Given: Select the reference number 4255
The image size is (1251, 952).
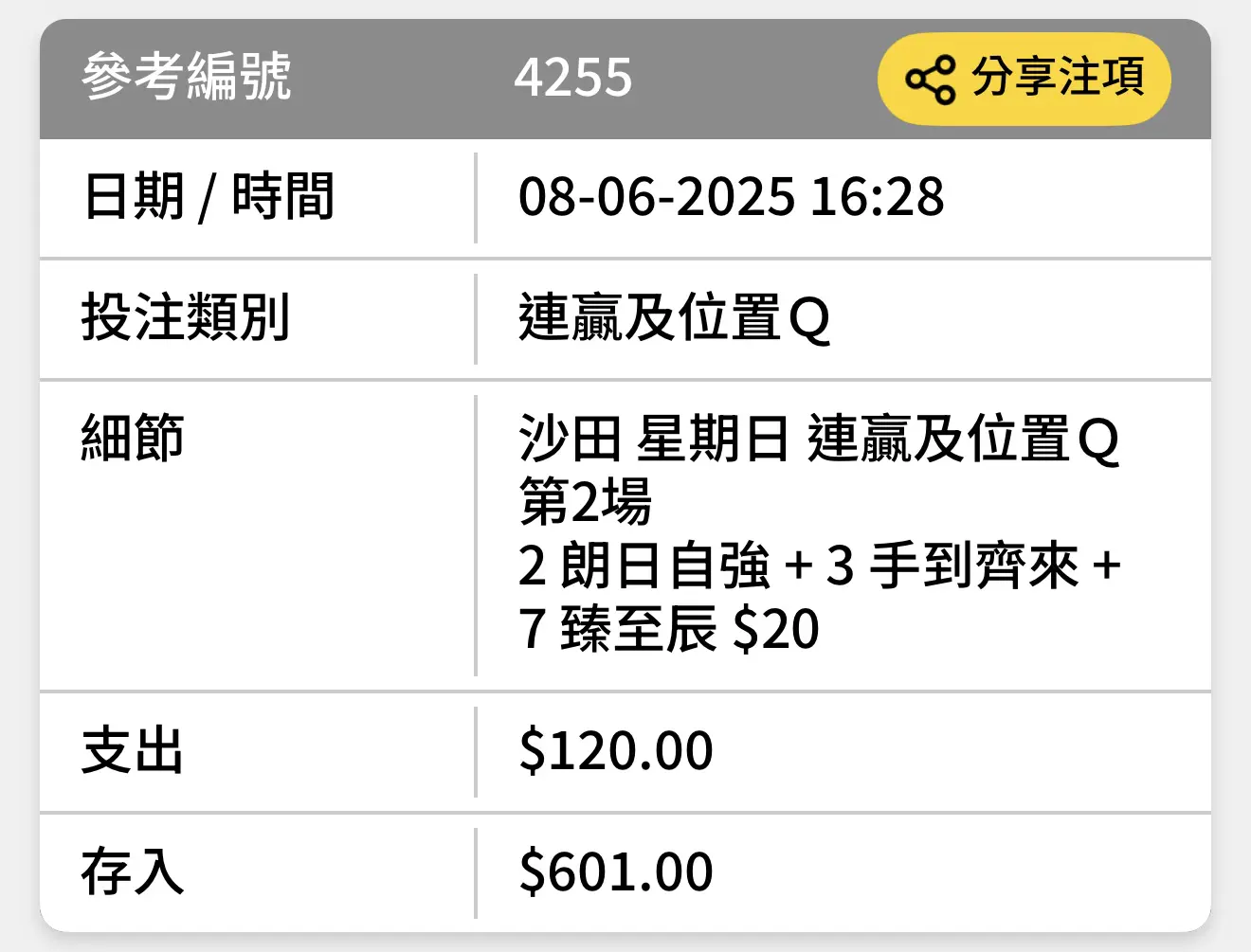Looking at the screenshot, I should tap(572, 78).
